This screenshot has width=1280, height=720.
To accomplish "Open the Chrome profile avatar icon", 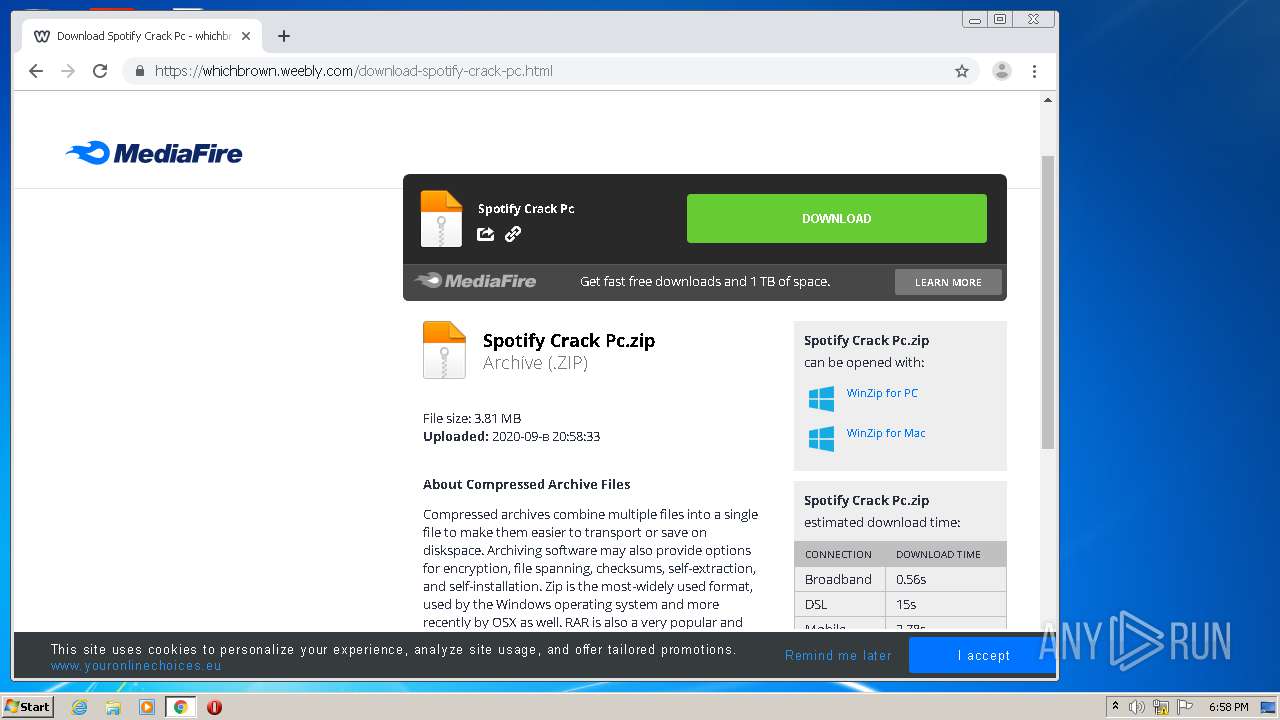I will (1001, 71).
